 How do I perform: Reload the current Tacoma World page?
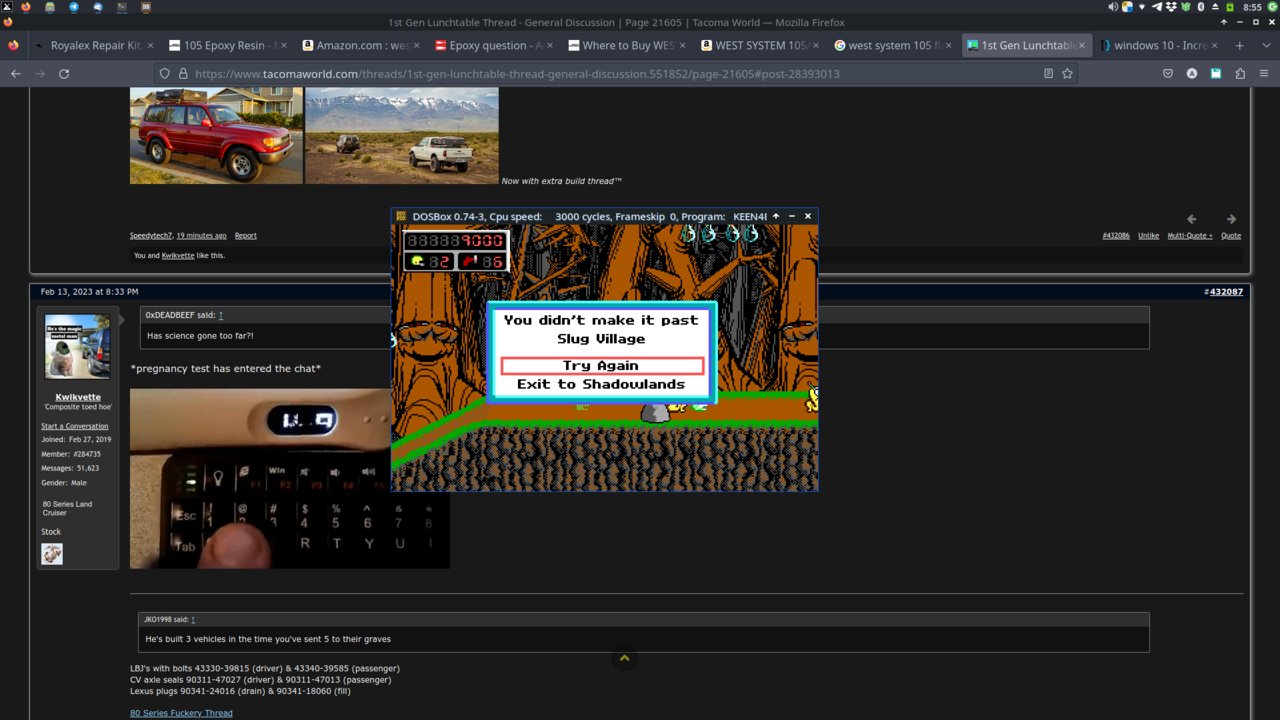(x=64, y=74)
